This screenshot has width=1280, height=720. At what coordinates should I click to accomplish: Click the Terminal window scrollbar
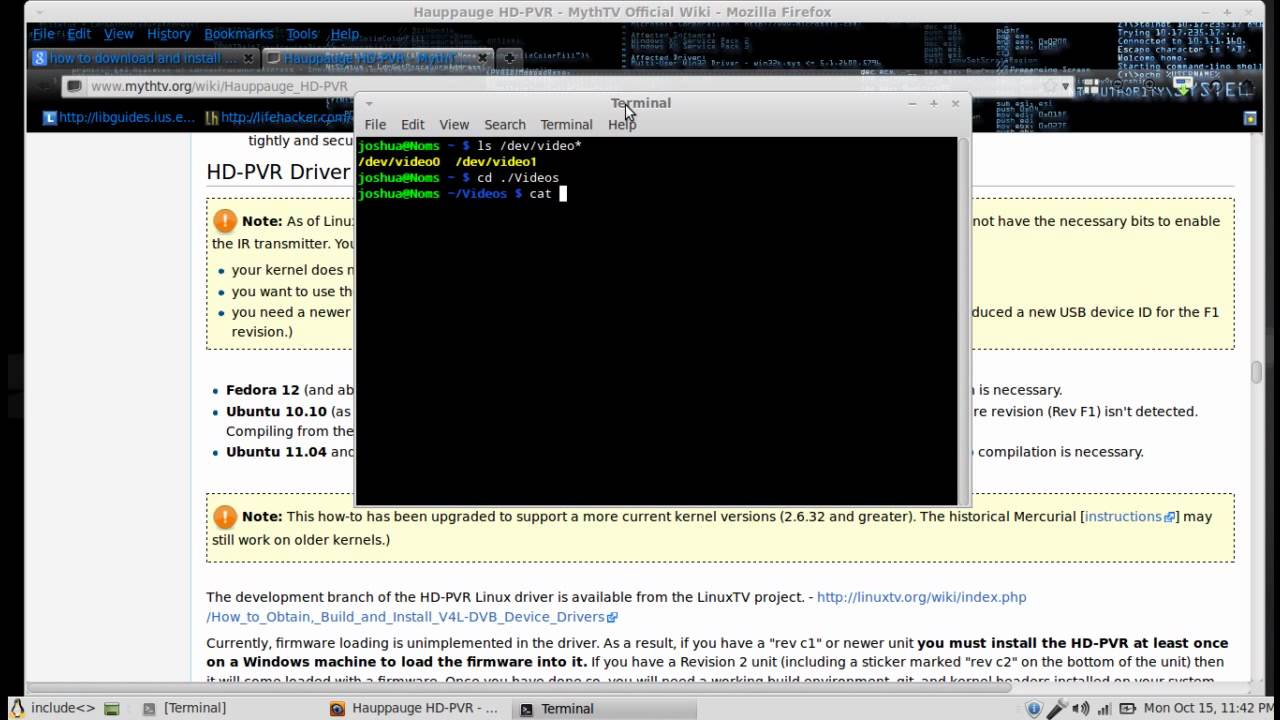(964, 320)
